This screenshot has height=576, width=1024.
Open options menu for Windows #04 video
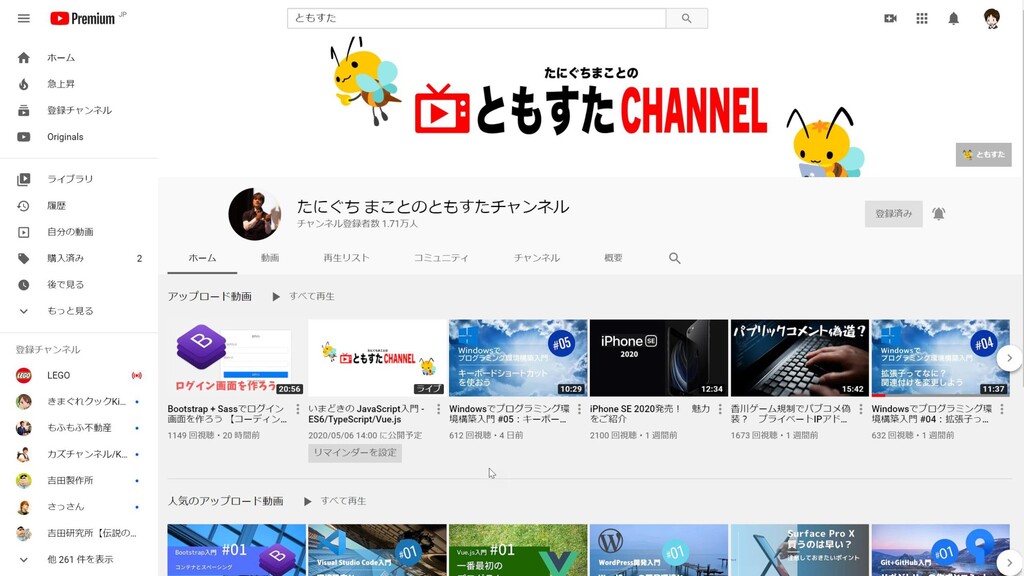[1002, 409]
